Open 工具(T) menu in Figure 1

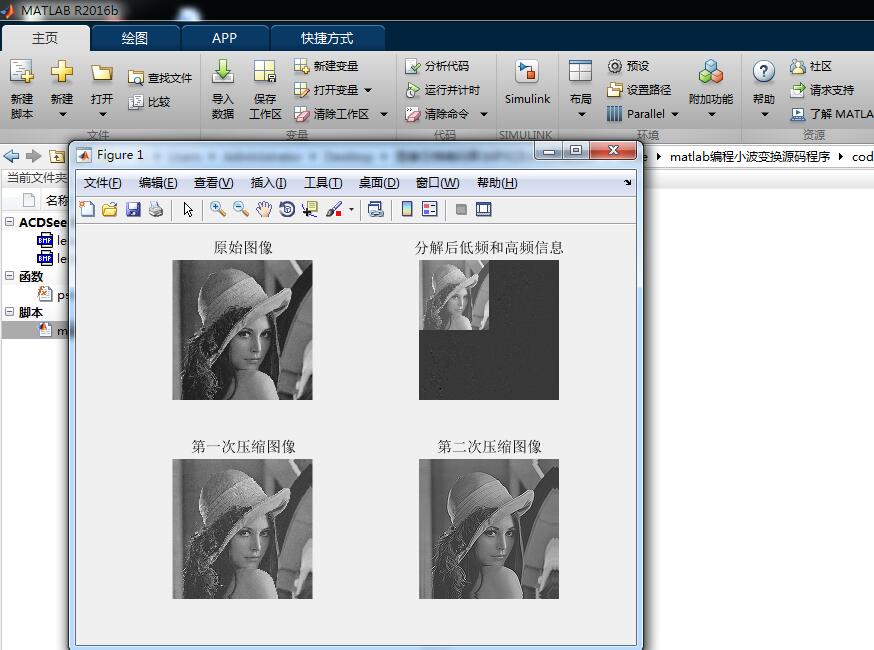pos(323,183)
